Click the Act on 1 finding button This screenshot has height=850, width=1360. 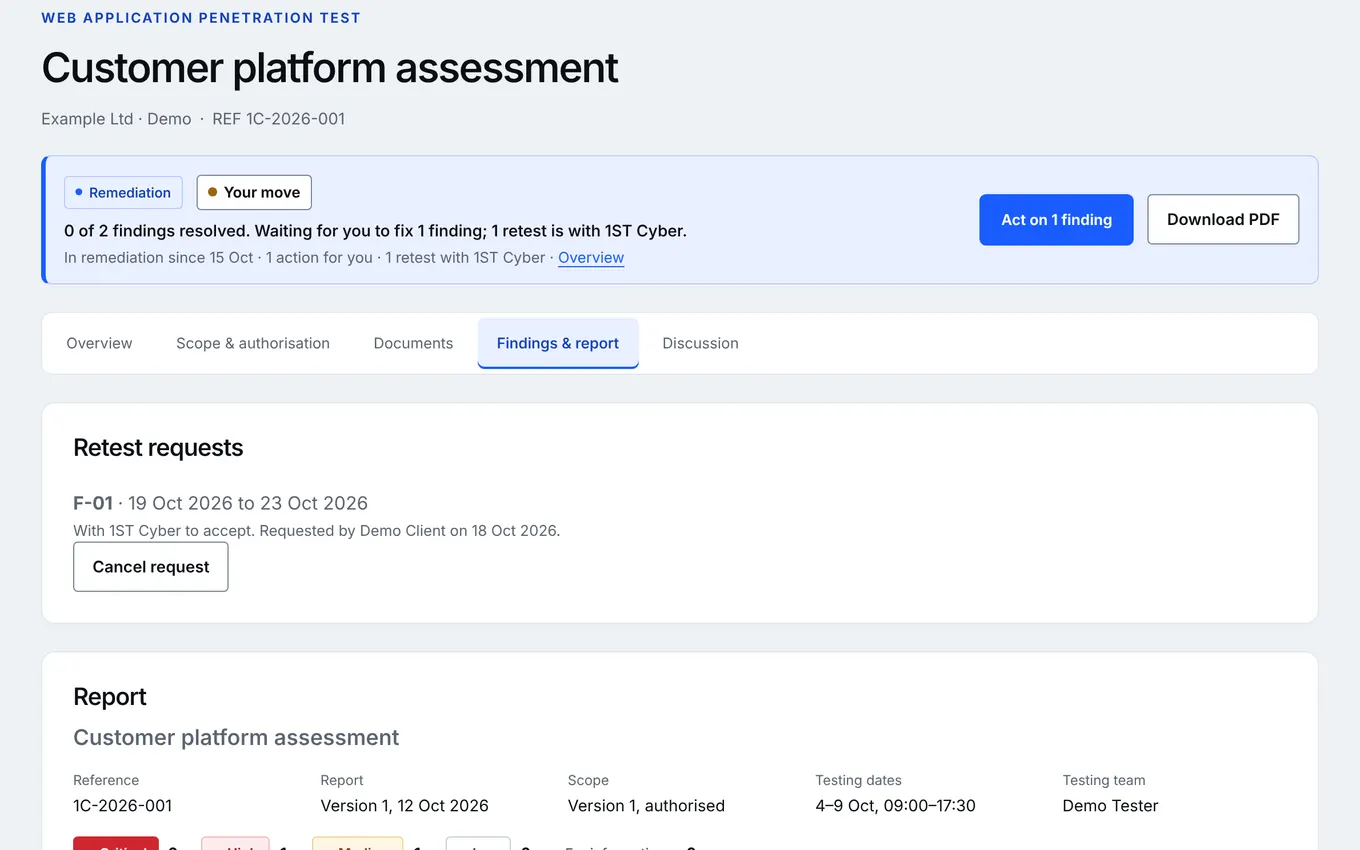[x=1056, y=220]
